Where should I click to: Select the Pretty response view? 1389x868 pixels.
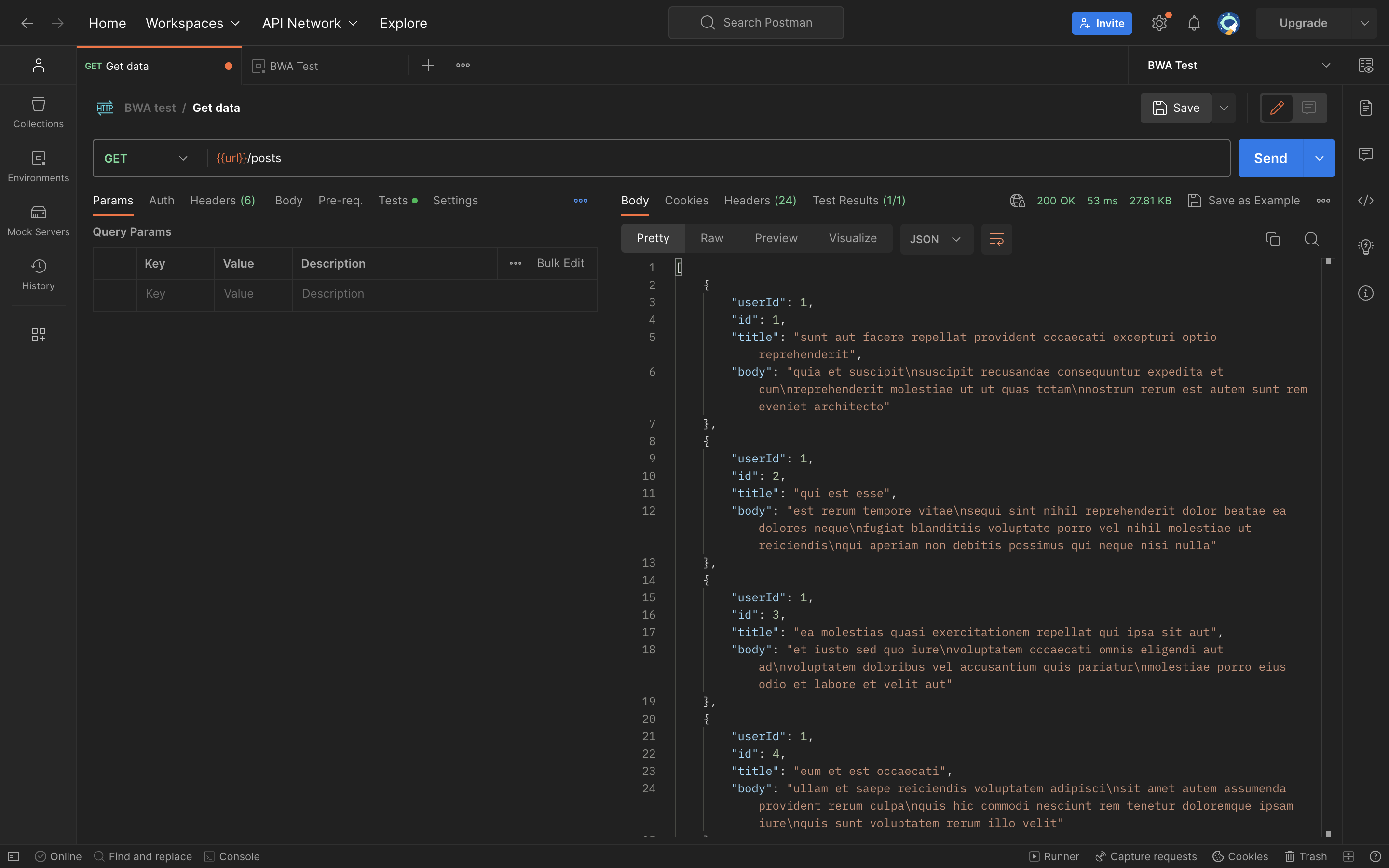(x=653, y=238)
